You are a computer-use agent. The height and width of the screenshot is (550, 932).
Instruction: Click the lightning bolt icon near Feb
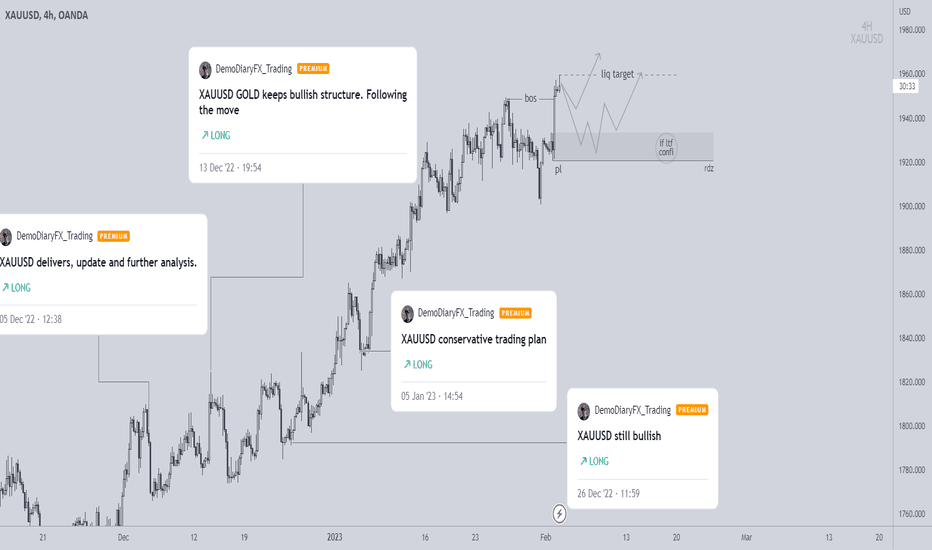point(559,513)
